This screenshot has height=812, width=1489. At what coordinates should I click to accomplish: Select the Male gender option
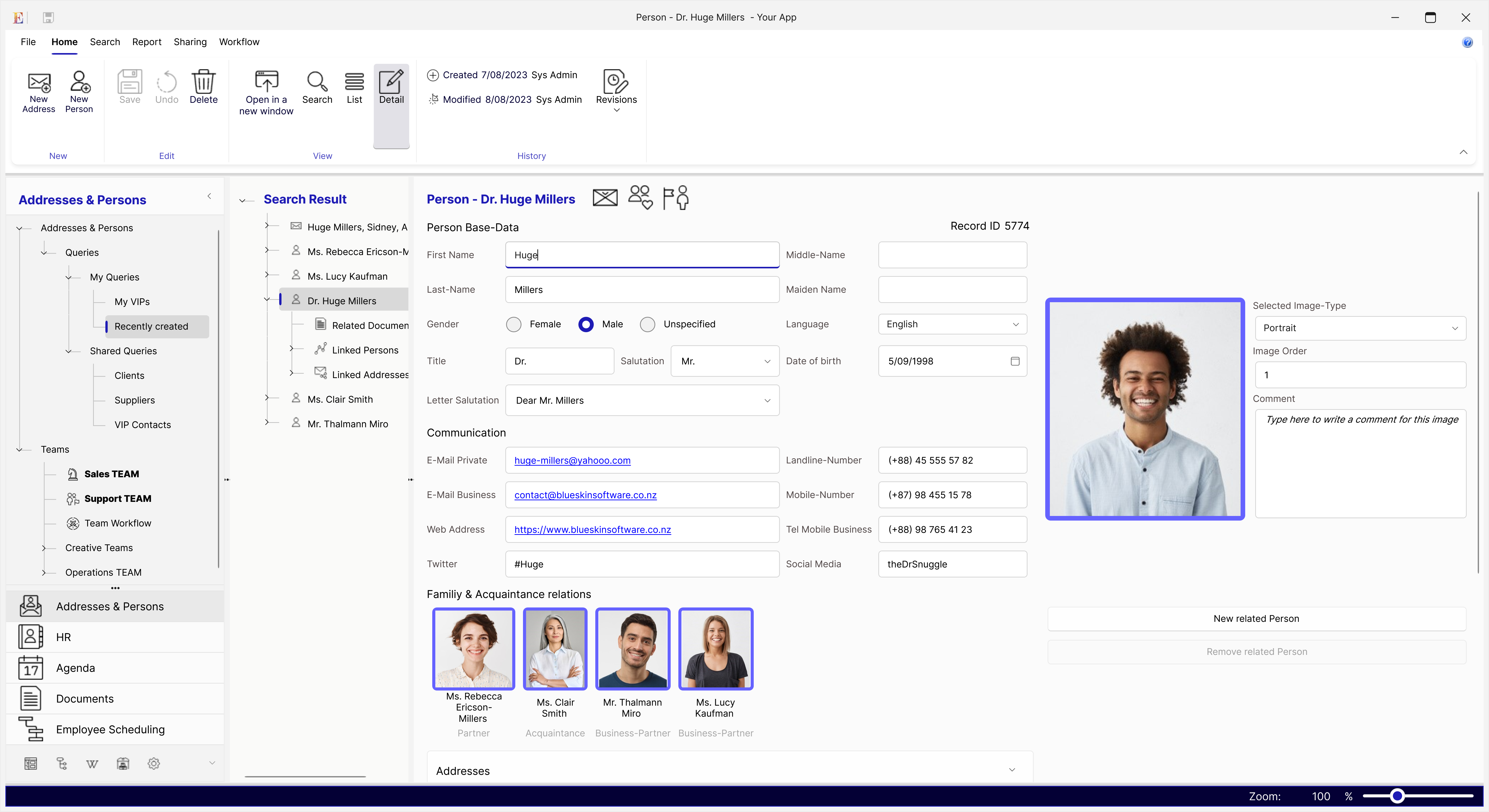(x=586, y=324)
